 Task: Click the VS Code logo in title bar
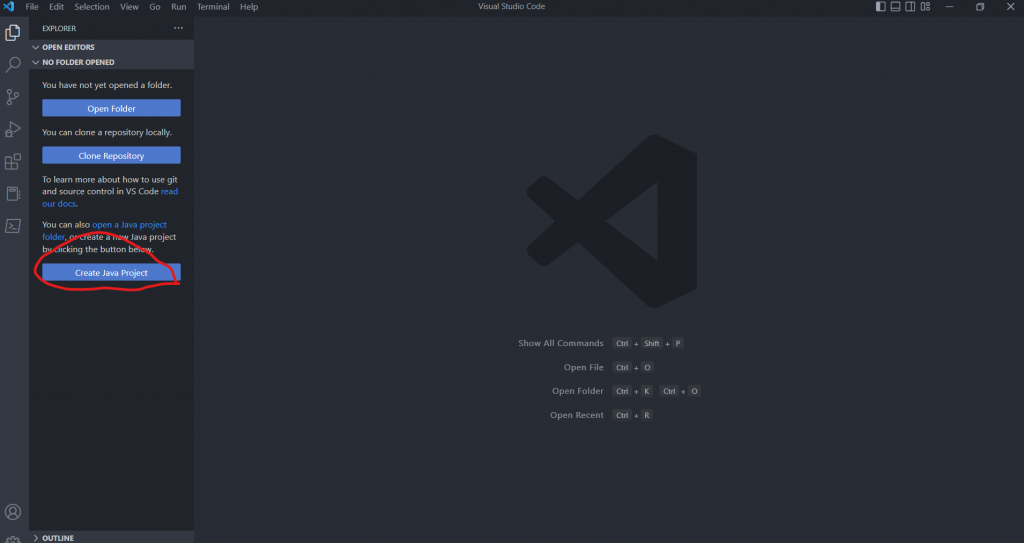(9, 7)
